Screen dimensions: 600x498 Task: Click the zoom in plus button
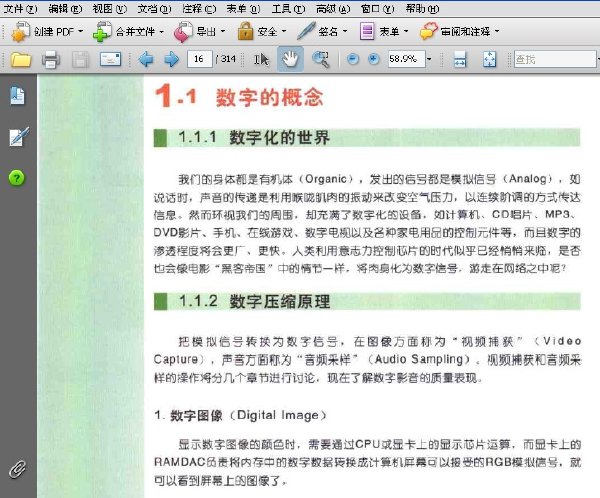click(x=373, y=59)
